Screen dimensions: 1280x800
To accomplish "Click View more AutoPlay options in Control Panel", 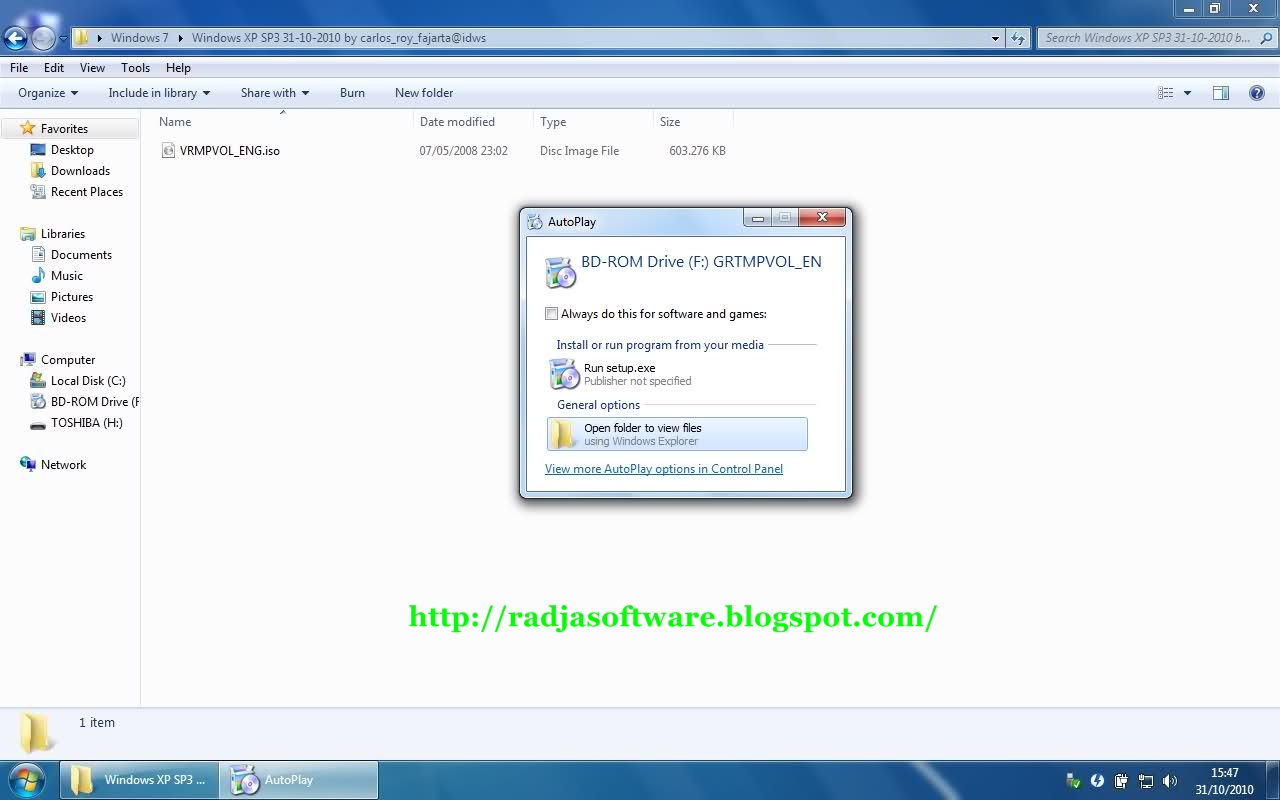I will point(663,468).
